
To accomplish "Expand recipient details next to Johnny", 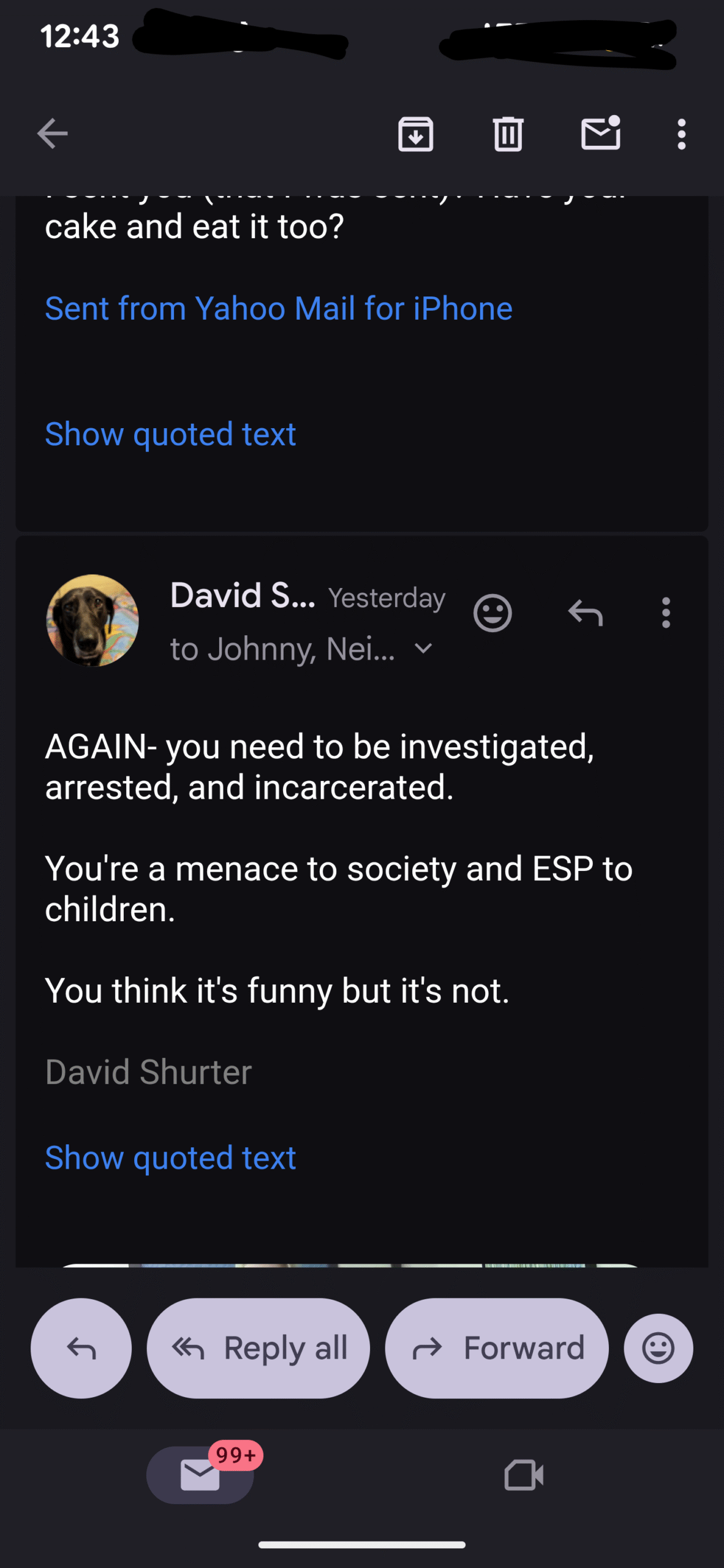I will 423,648.
